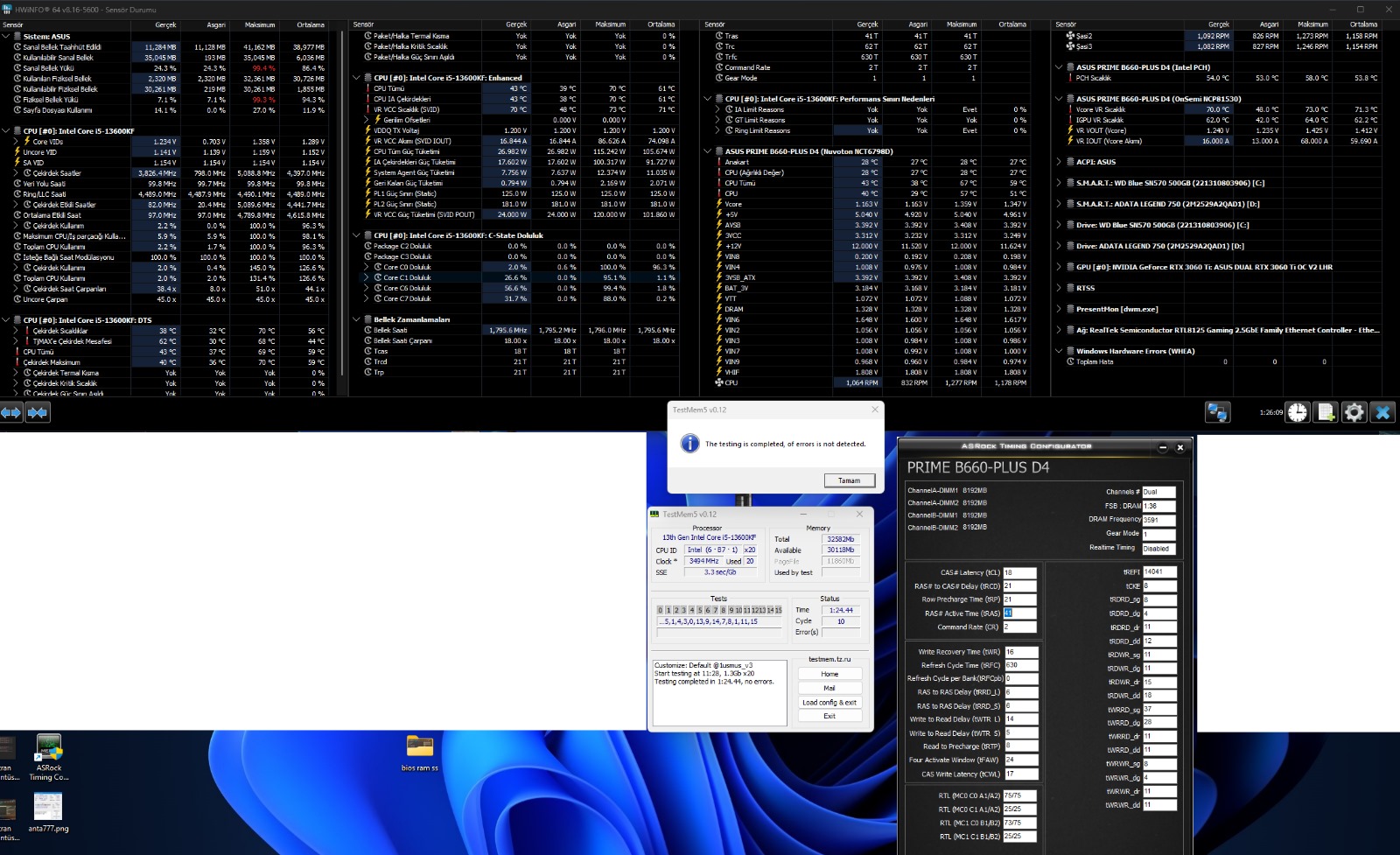Click the blue X close sensors icon
Viewport: 1400px width, 855px height.
click(1382, 412)
